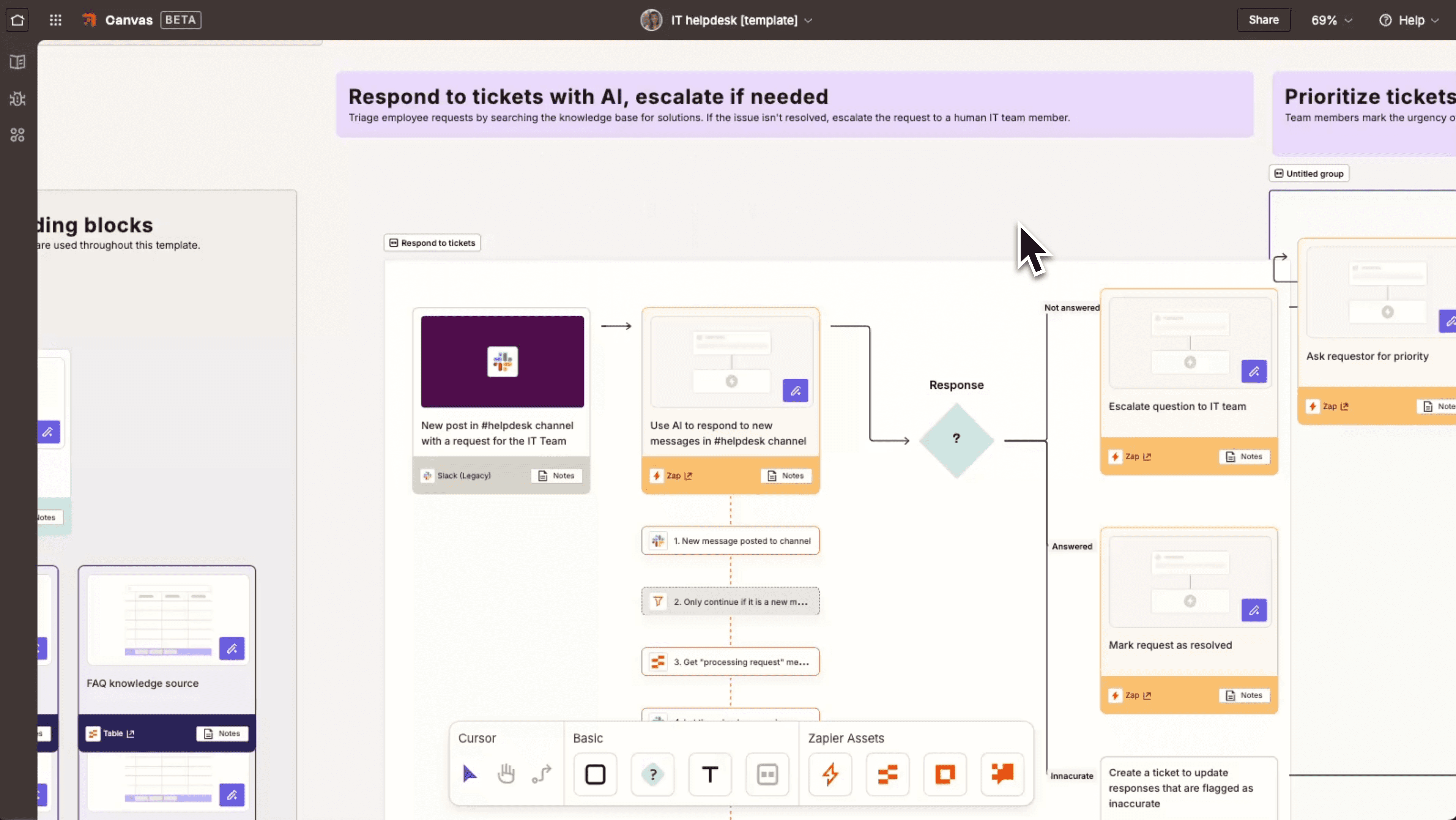Select the Interfaces asset in Zapier Assets
Screen dimensions: 1456x820
(x=944, y=774)
